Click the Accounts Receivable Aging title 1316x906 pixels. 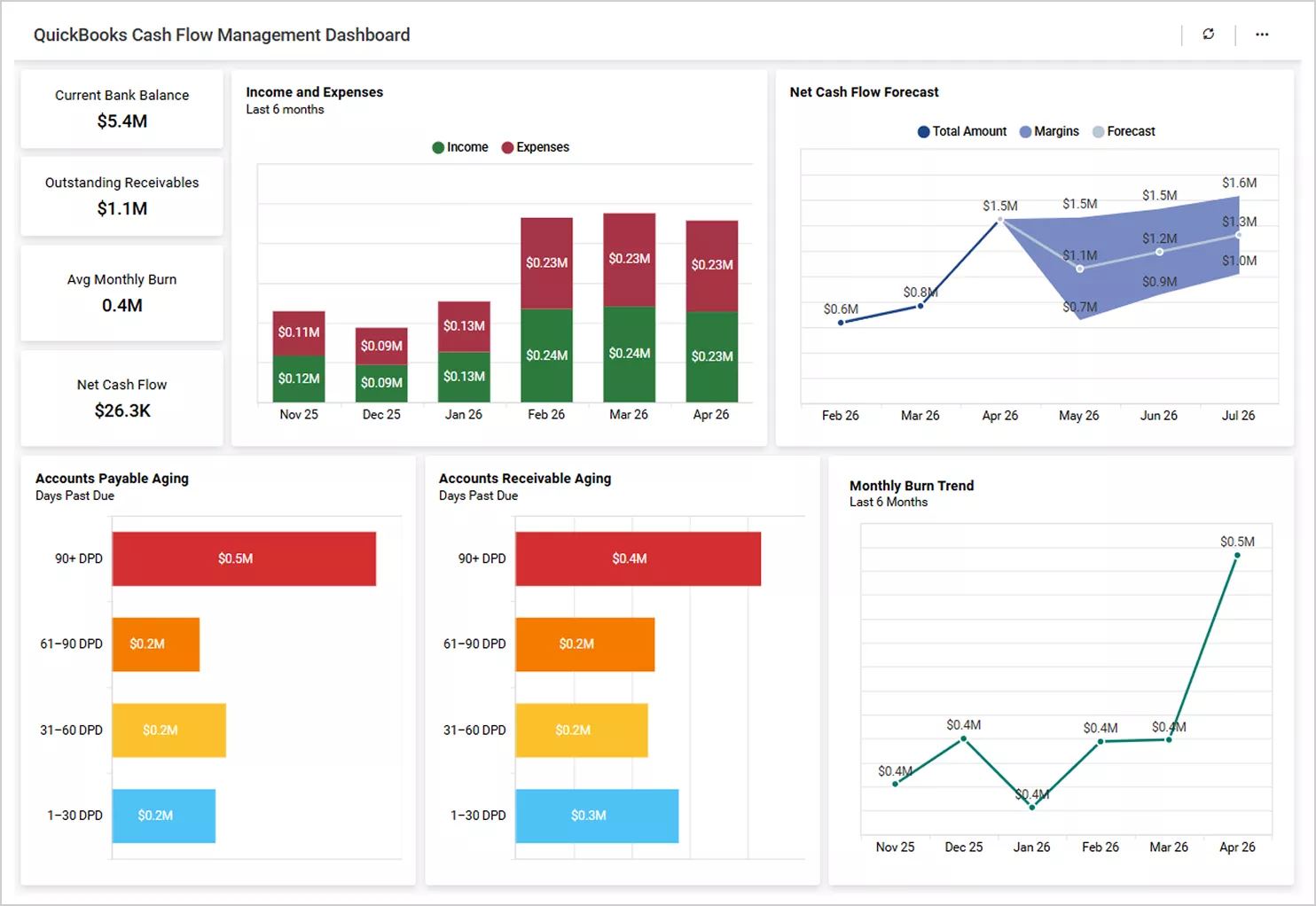click(525, 479)
